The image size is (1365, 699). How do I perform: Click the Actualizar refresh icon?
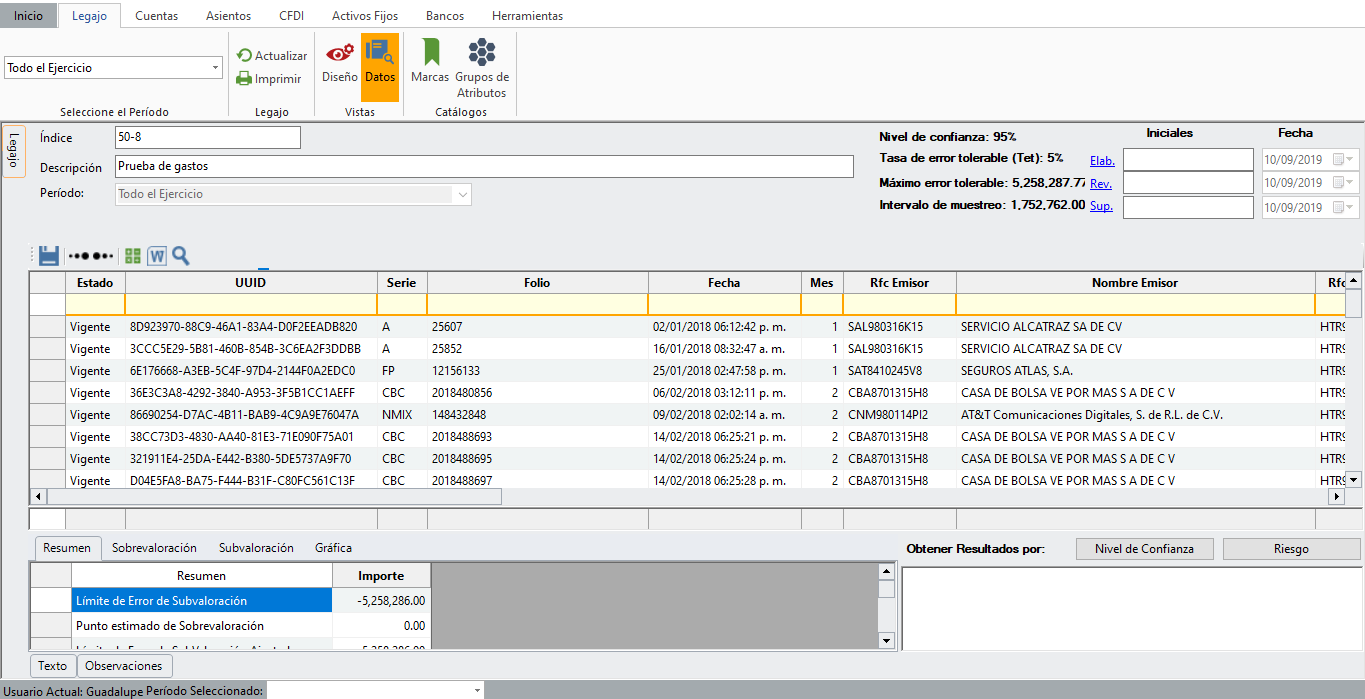244,56
